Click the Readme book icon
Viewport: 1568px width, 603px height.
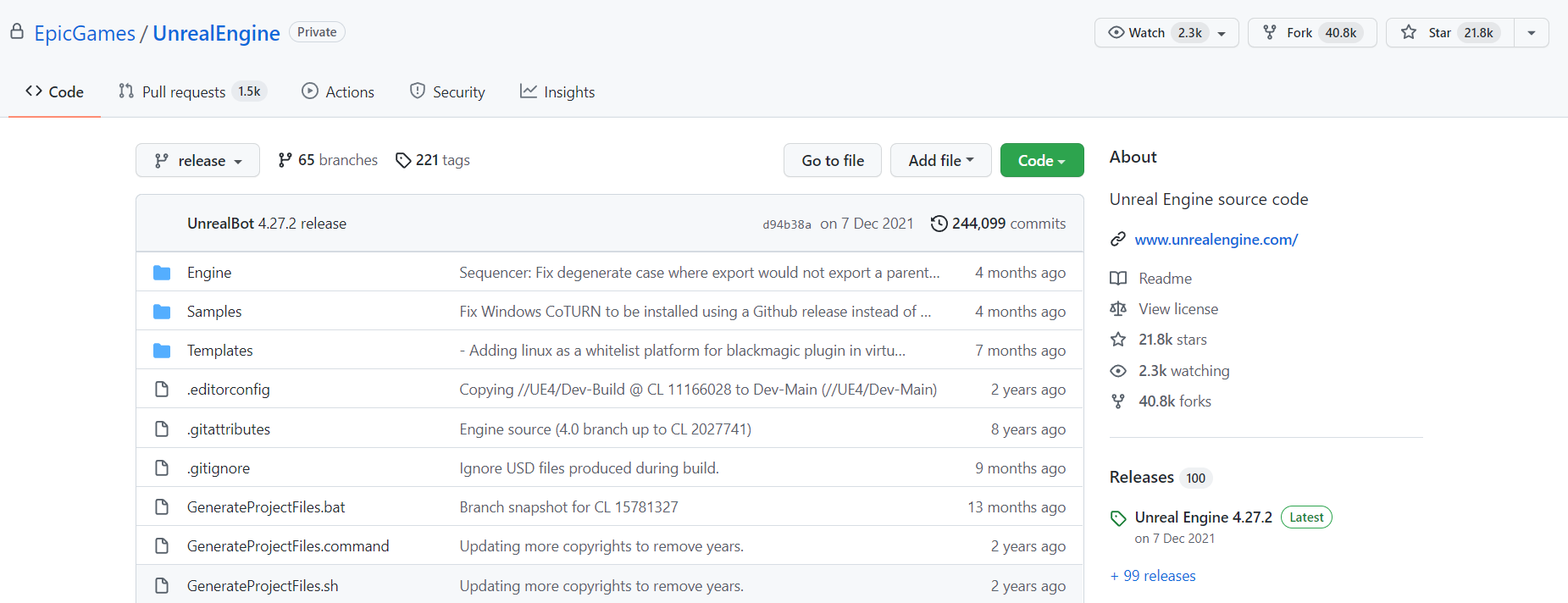click(1118, 279)
